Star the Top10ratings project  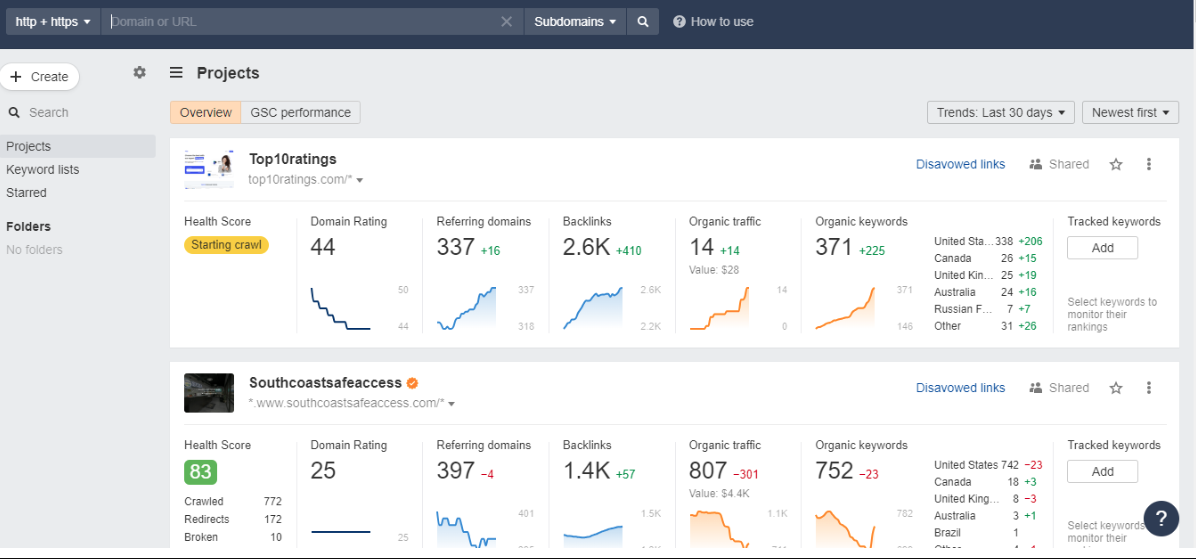click(x=1116, y=164)
